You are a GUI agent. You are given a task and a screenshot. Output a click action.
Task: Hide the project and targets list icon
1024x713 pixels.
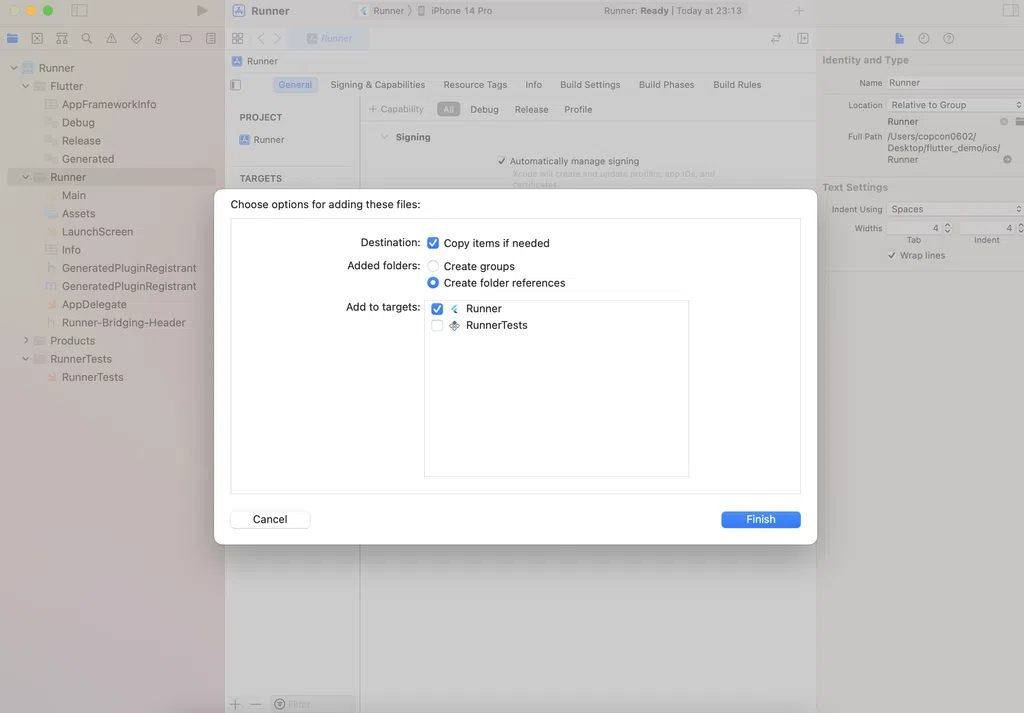236,85
